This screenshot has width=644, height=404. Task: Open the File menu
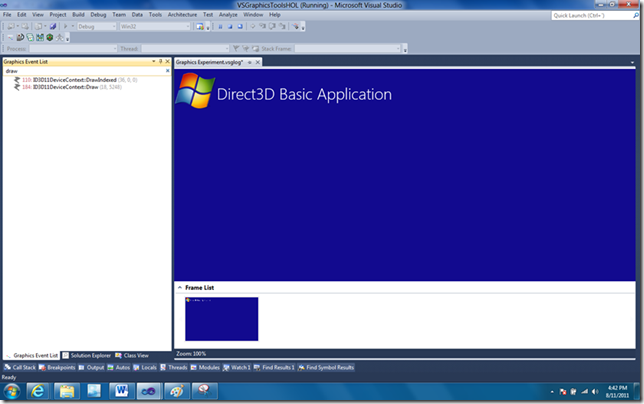click(7, 14)
